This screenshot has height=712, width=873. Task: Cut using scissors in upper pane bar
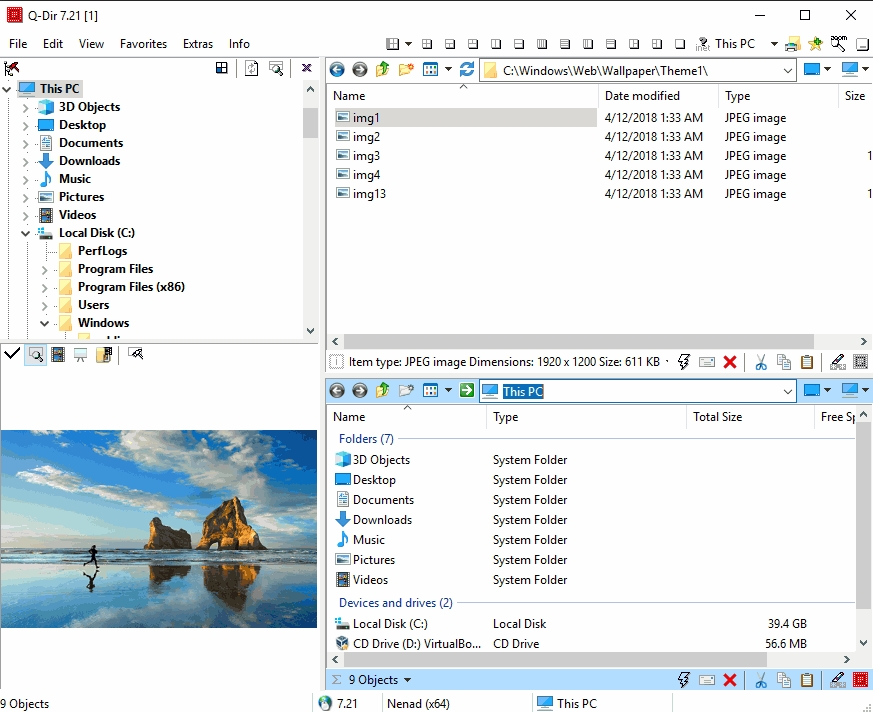click(761, 362)
